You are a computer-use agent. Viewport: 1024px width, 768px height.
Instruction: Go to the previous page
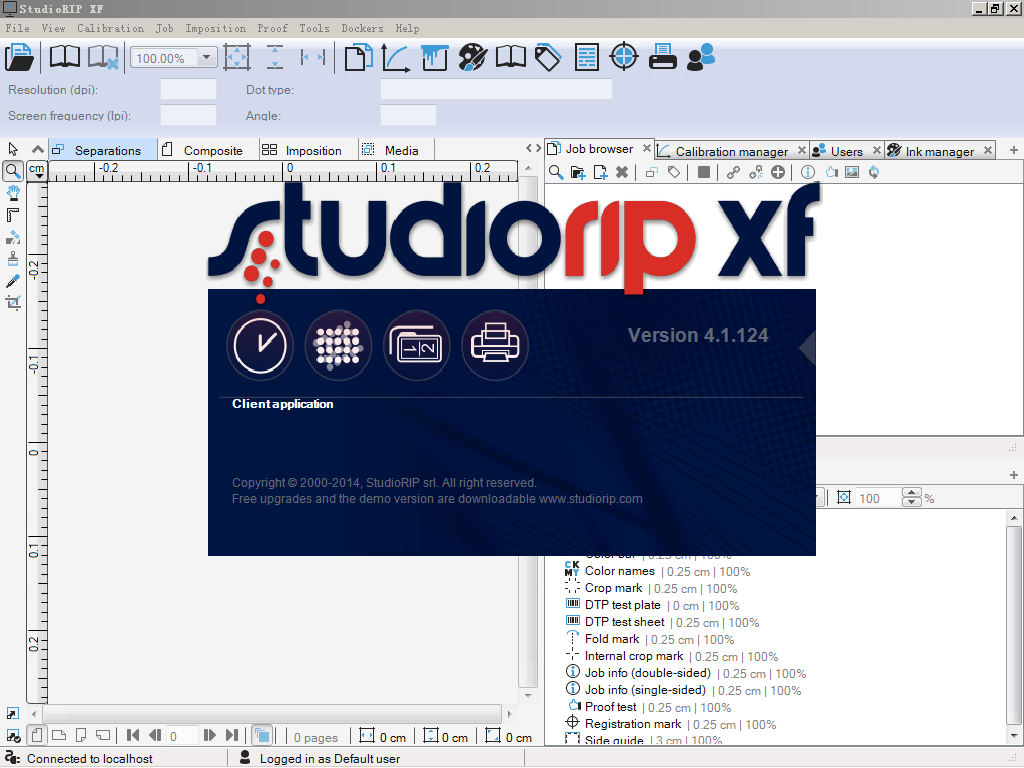155,736
